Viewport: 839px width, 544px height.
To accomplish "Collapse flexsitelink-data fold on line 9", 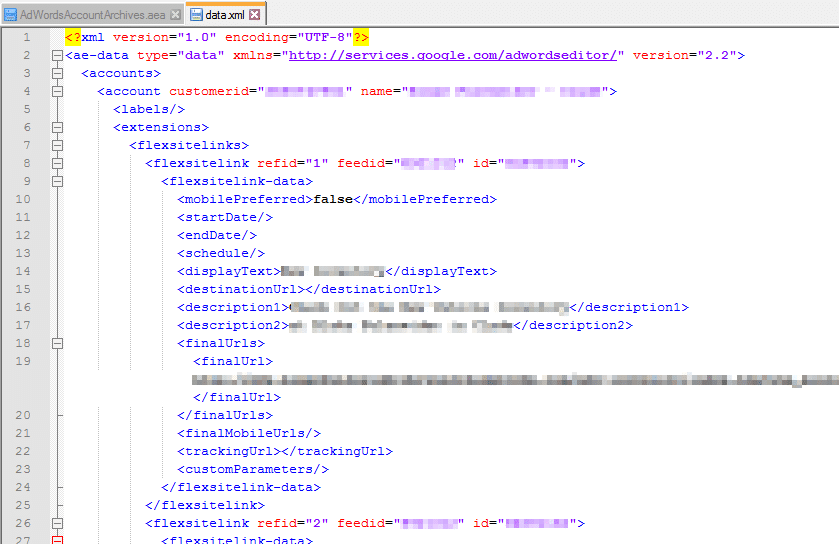I will pyautogui.click(x=57, y=181).
